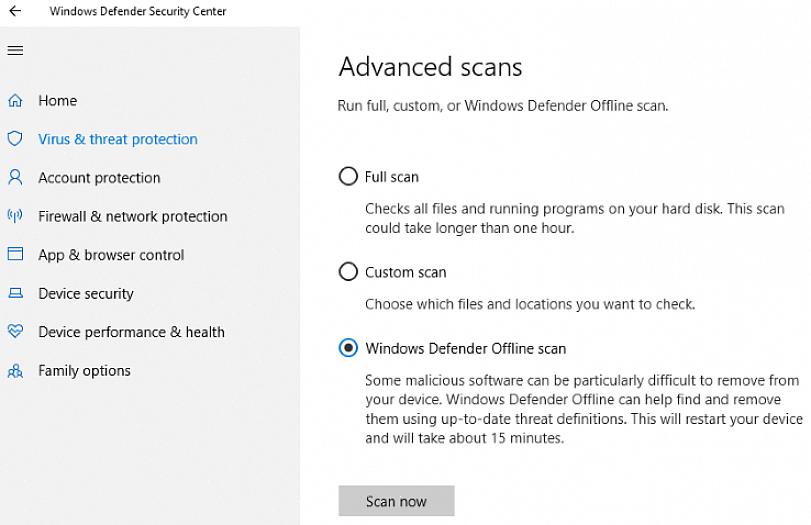The width and height of the screenshot is (811, 525).
Task: Click the laptop icon for Device security
Action: coord(15,293)
